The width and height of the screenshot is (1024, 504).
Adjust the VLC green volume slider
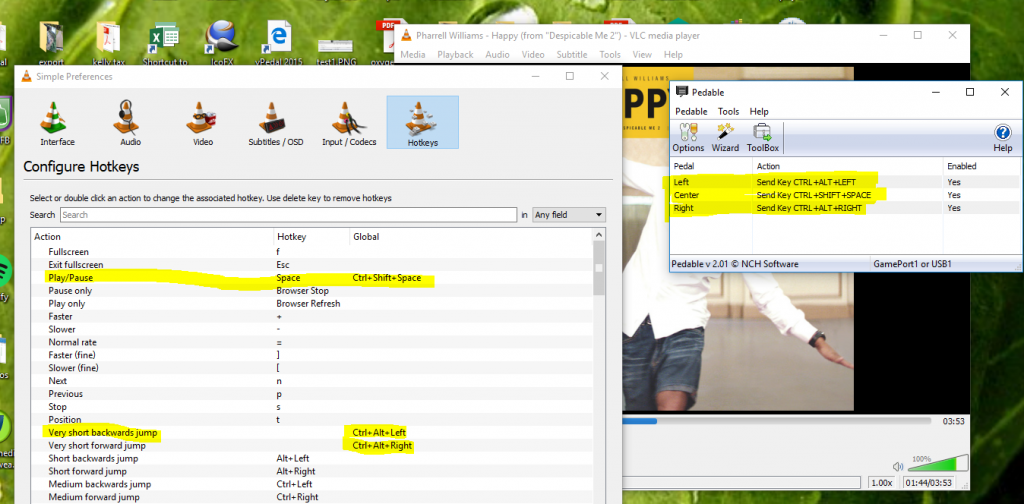pyautogui.click(x=937, y=463)
